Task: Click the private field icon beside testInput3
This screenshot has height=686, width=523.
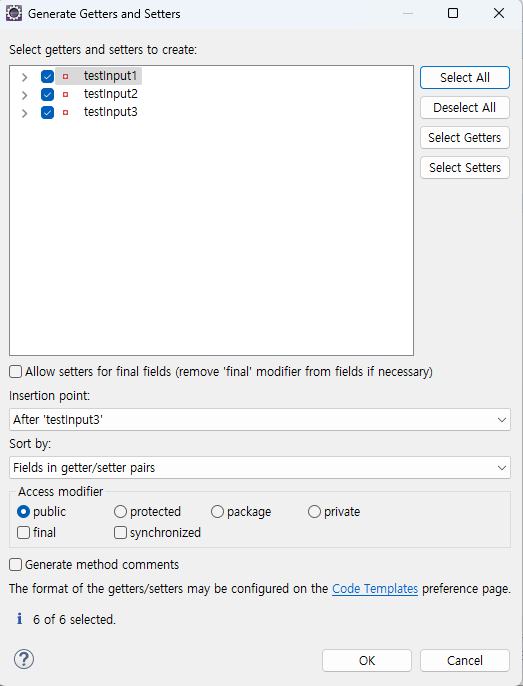Action: tap(65, 112)
